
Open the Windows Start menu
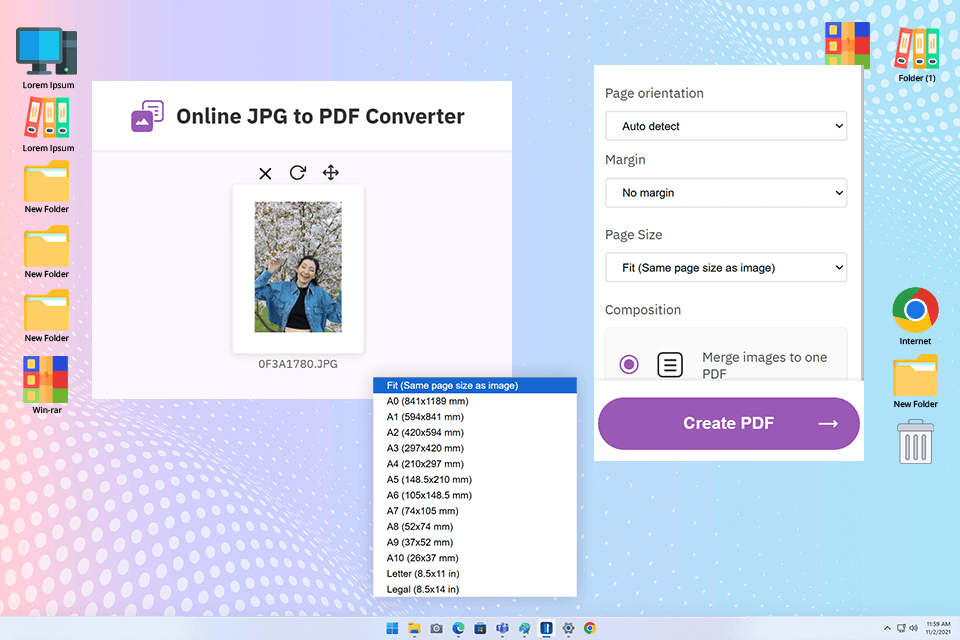tap(392, 628)
